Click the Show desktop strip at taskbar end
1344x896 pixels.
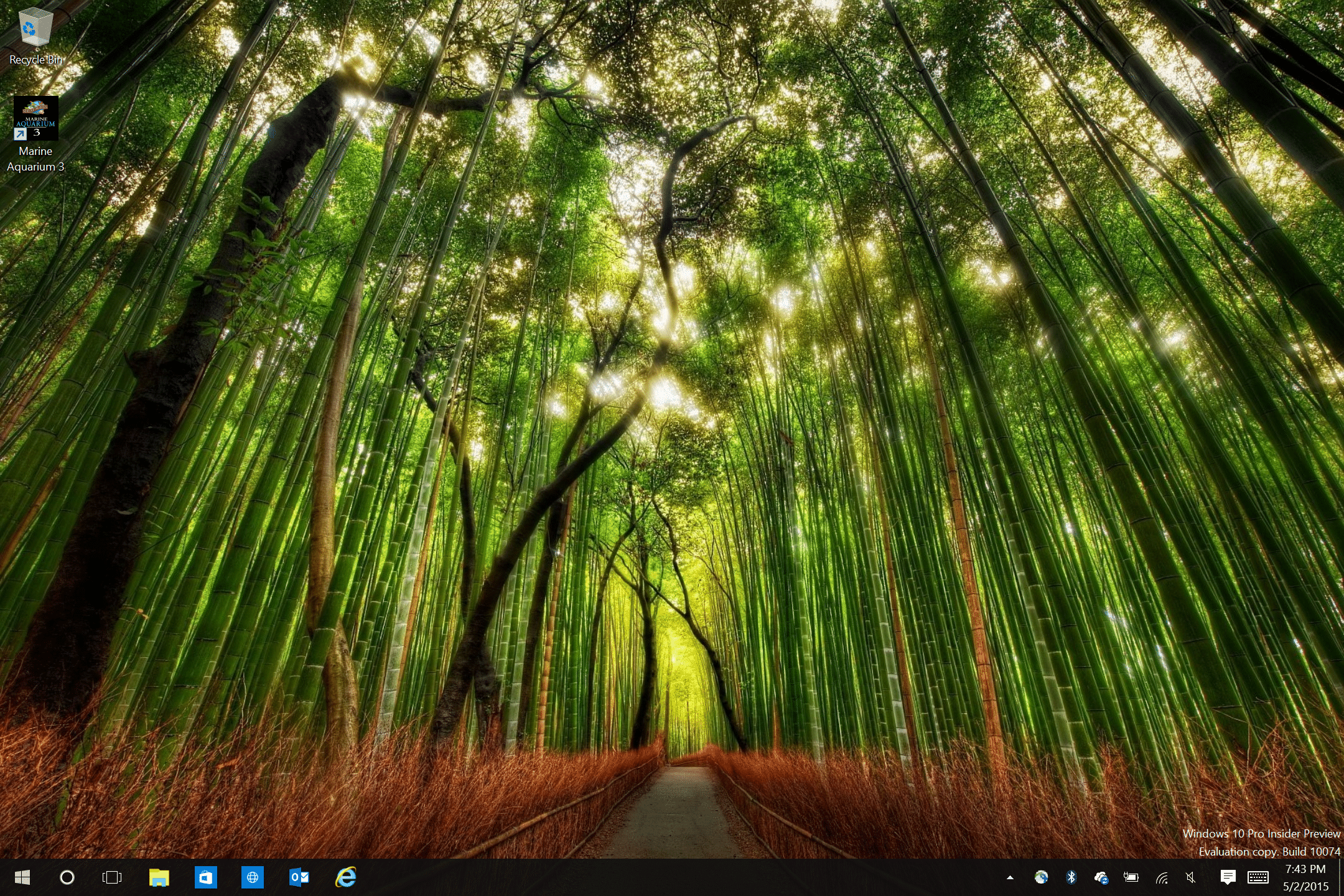(1340, 877)
